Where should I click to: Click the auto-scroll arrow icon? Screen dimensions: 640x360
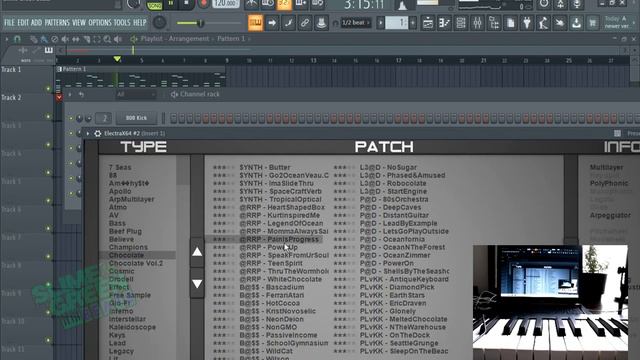(272, 23)
